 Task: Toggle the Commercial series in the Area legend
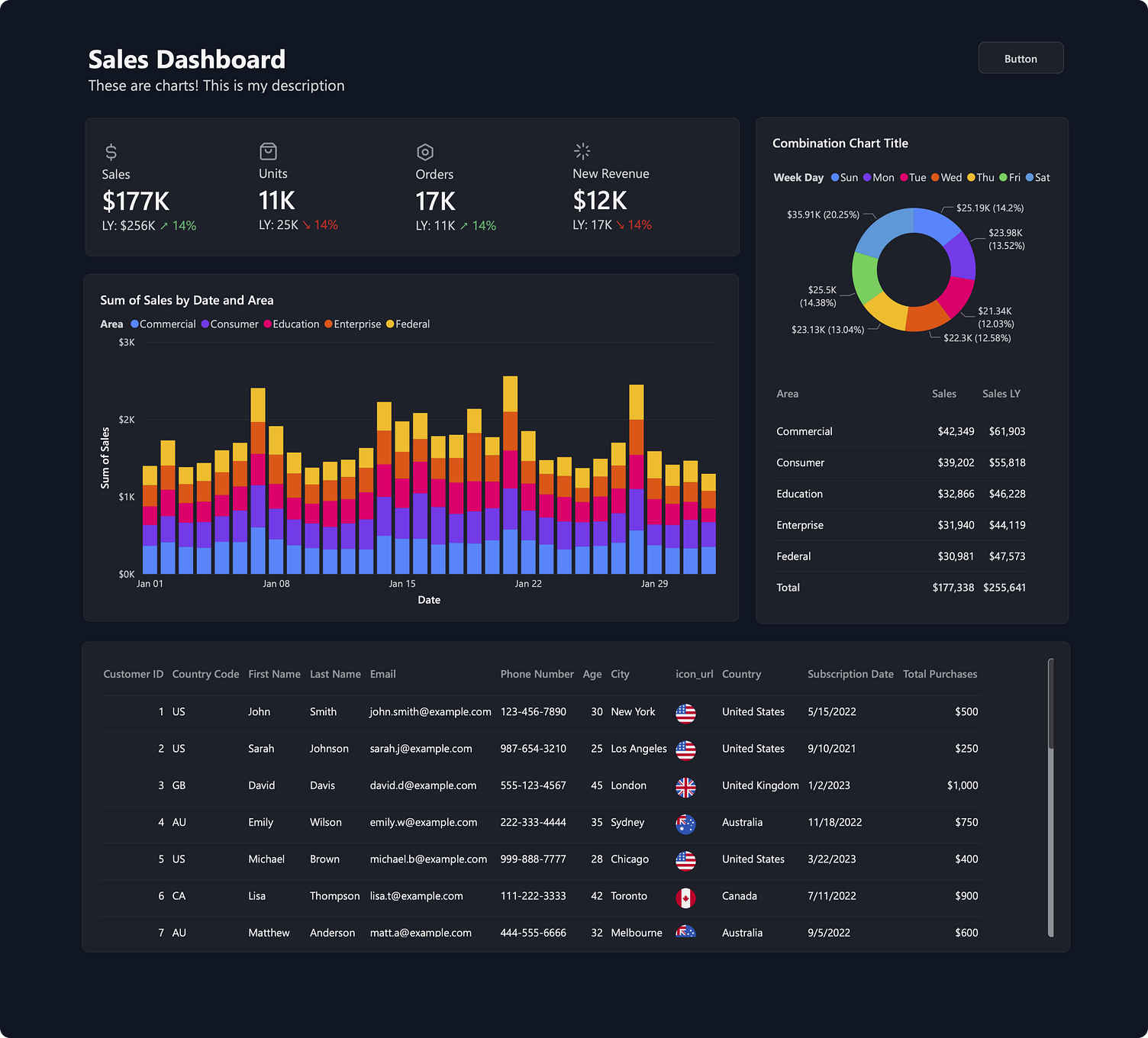pyautogui.click(x=163, y=324)
